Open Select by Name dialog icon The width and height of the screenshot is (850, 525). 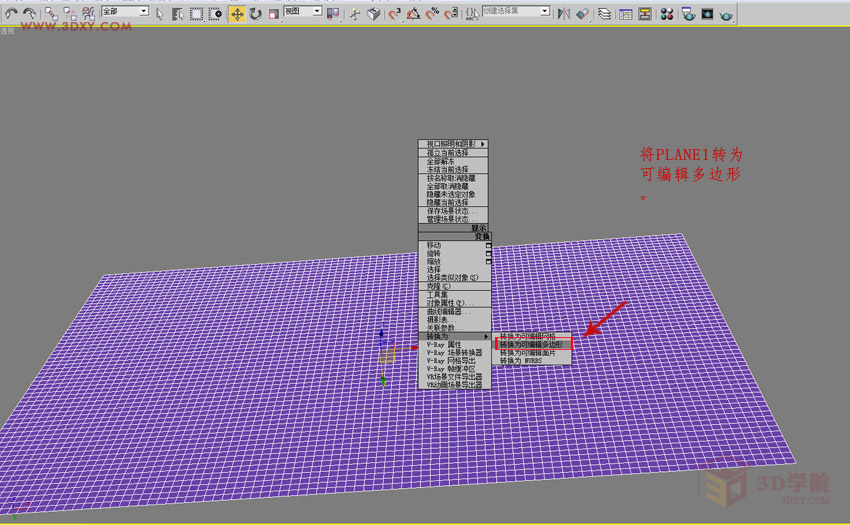click(178, 14)
